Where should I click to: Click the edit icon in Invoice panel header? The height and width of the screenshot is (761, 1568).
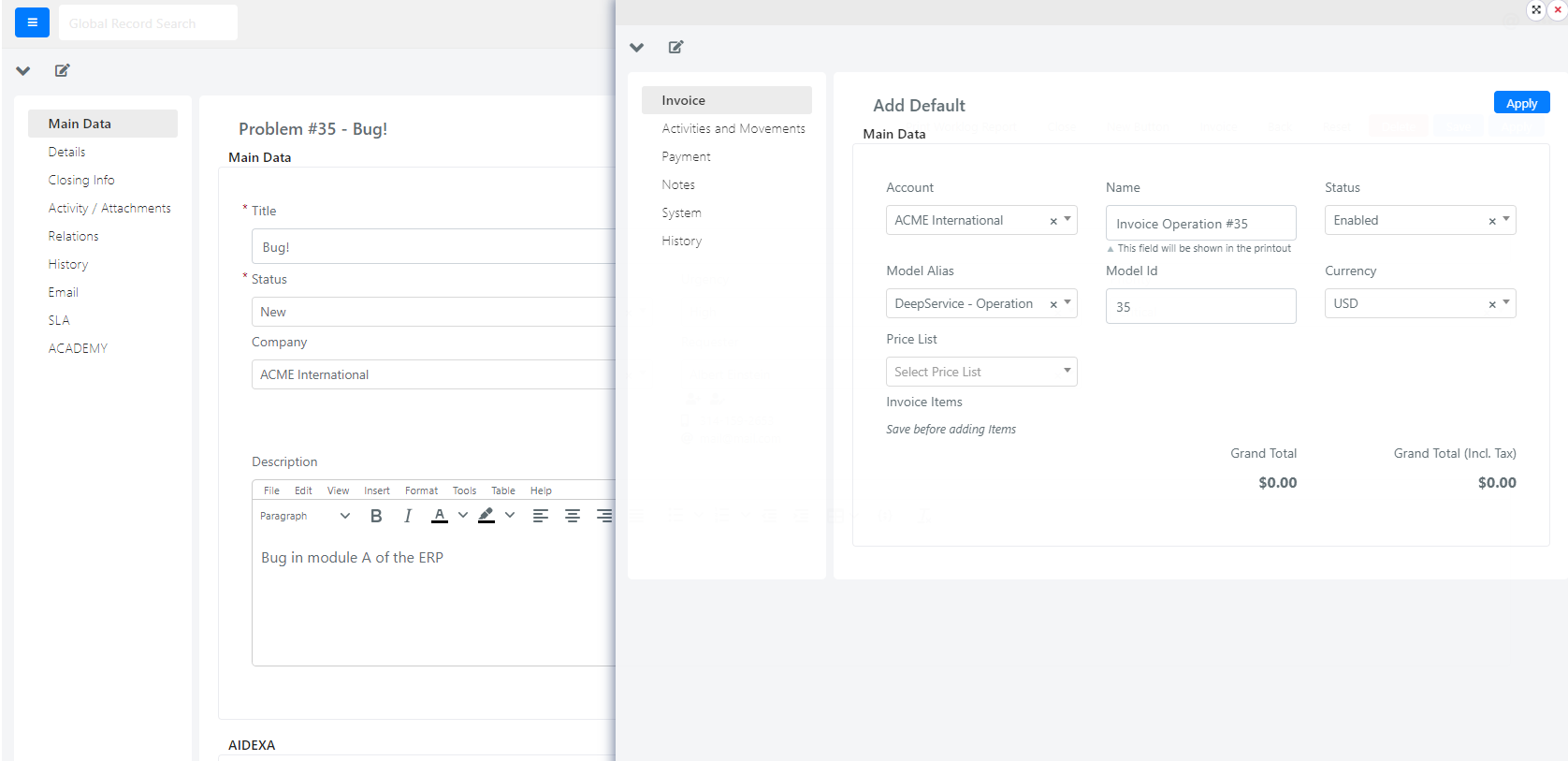click(x=676, y=47)
